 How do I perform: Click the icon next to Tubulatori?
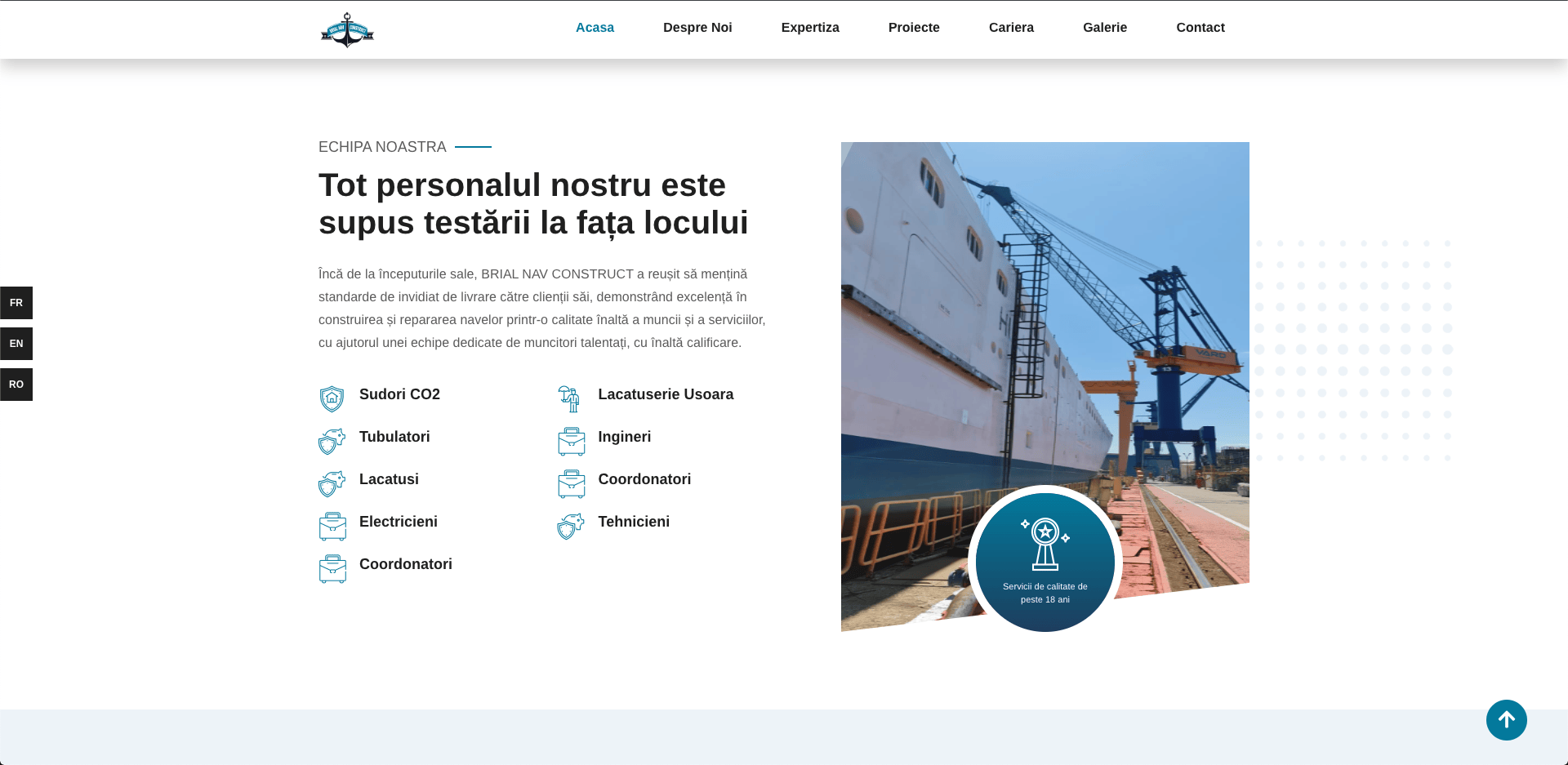click(332, 442)
